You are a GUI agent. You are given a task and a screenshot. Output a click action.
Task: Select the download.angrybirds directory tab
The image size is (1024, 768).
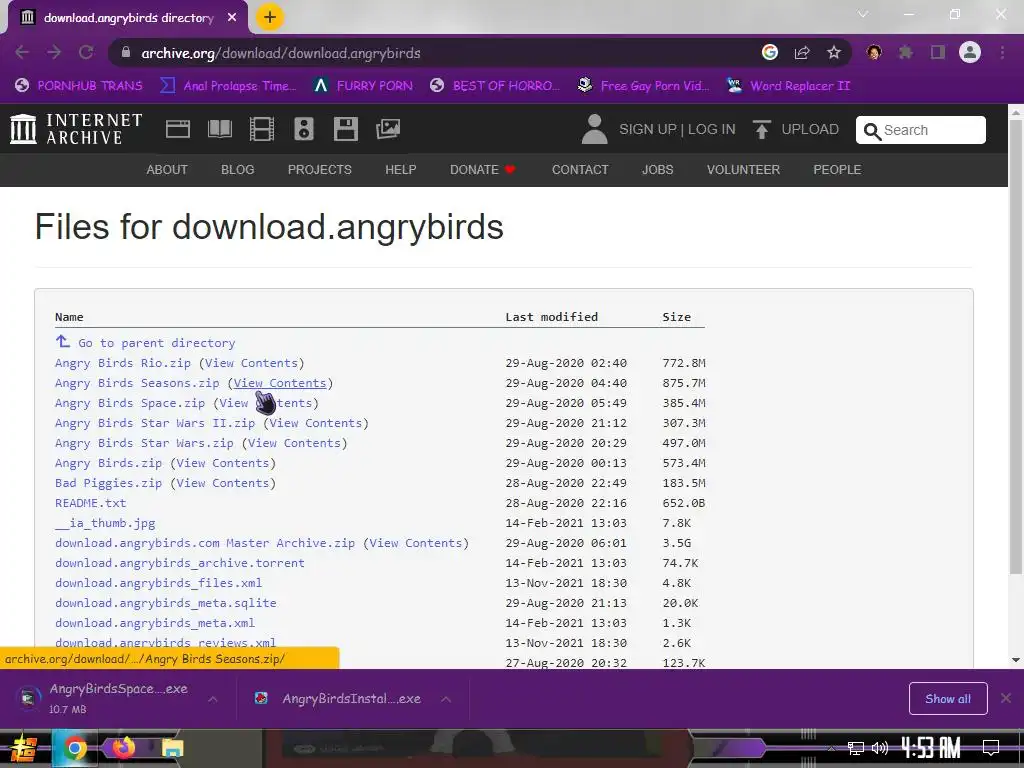(x=129, y=18)
